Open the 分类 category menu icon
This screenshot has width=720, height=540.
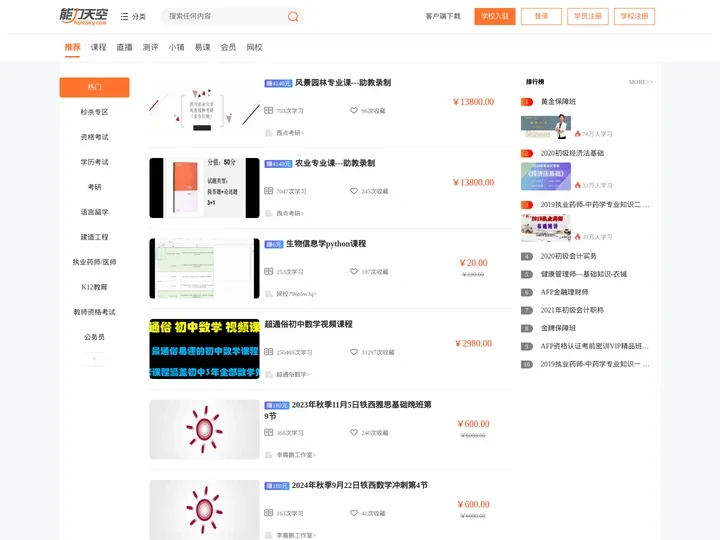124,17
